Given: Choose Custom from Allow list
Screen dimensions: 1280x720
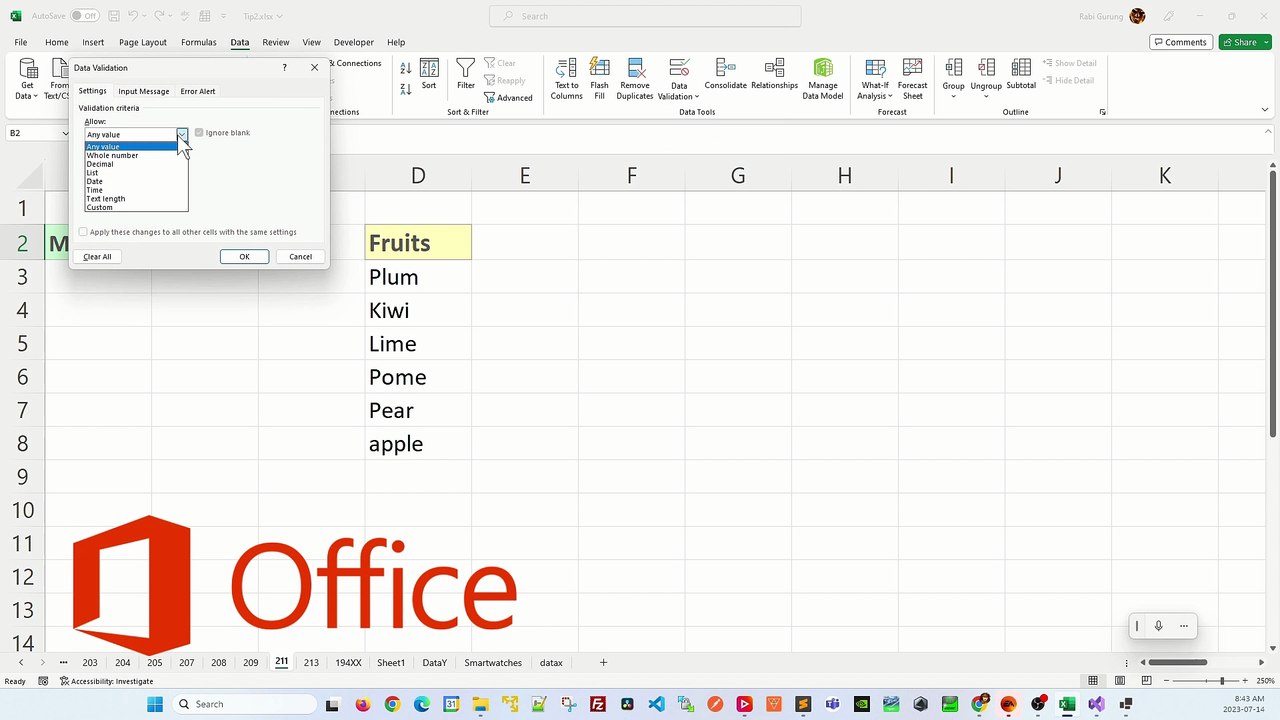Looking at the screenshot, I should click(136, 207).
